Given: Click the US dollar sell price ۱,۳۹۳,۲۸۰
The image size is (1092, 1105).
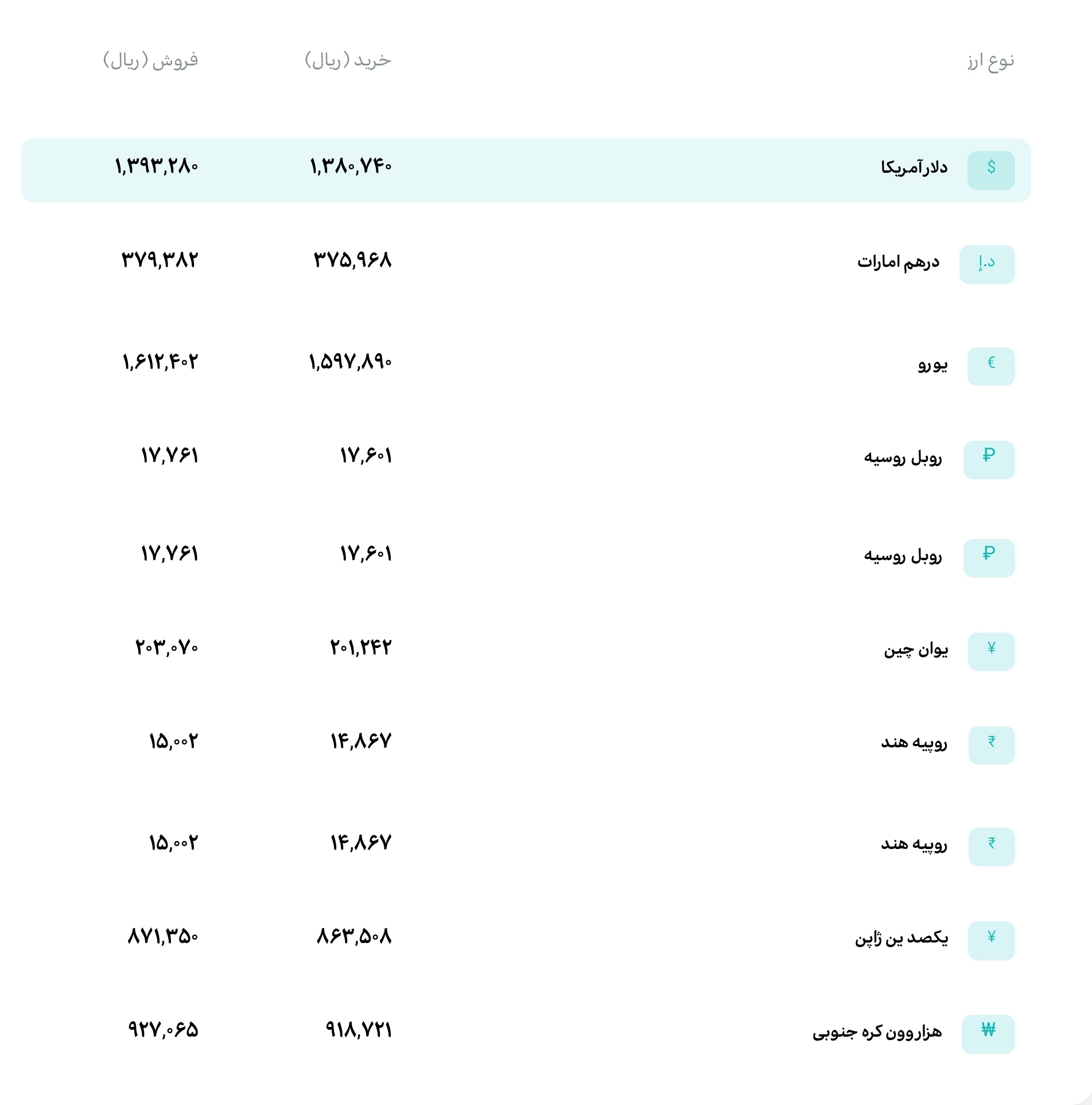Looking at the screenshot, I should pyautogui.click(x=157, y=166).
